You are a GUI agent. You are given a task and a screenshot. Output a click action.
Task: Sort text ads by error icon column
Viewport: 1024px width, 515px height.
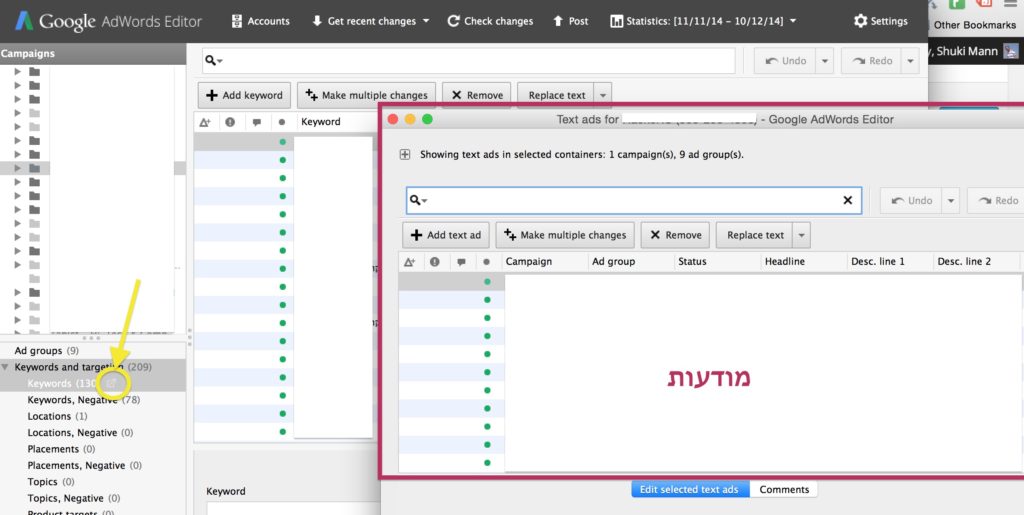click(434, 262)
